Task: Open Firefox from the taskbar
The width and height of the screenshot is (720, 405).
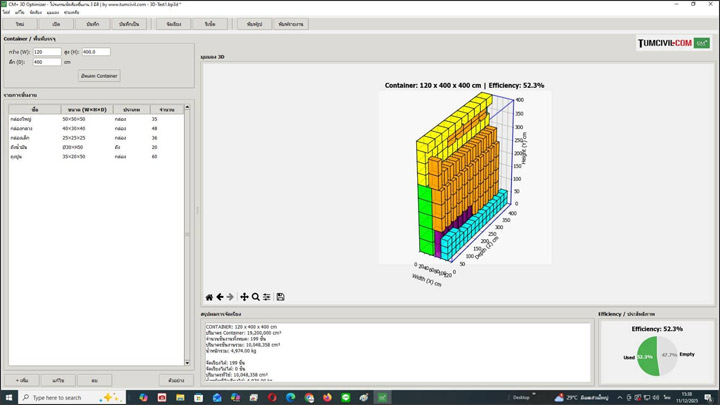Action: click(x=327, y=397)
